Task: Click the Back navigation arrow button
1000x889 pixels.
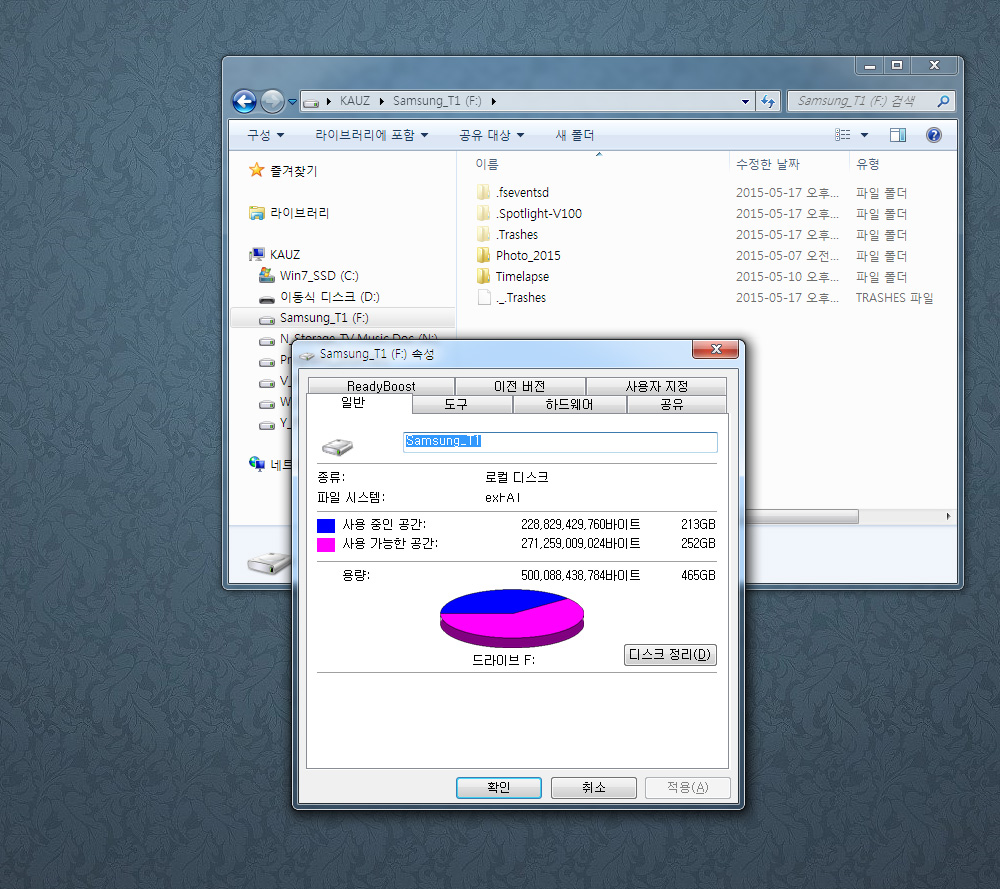Action: (x=244, y=101)
